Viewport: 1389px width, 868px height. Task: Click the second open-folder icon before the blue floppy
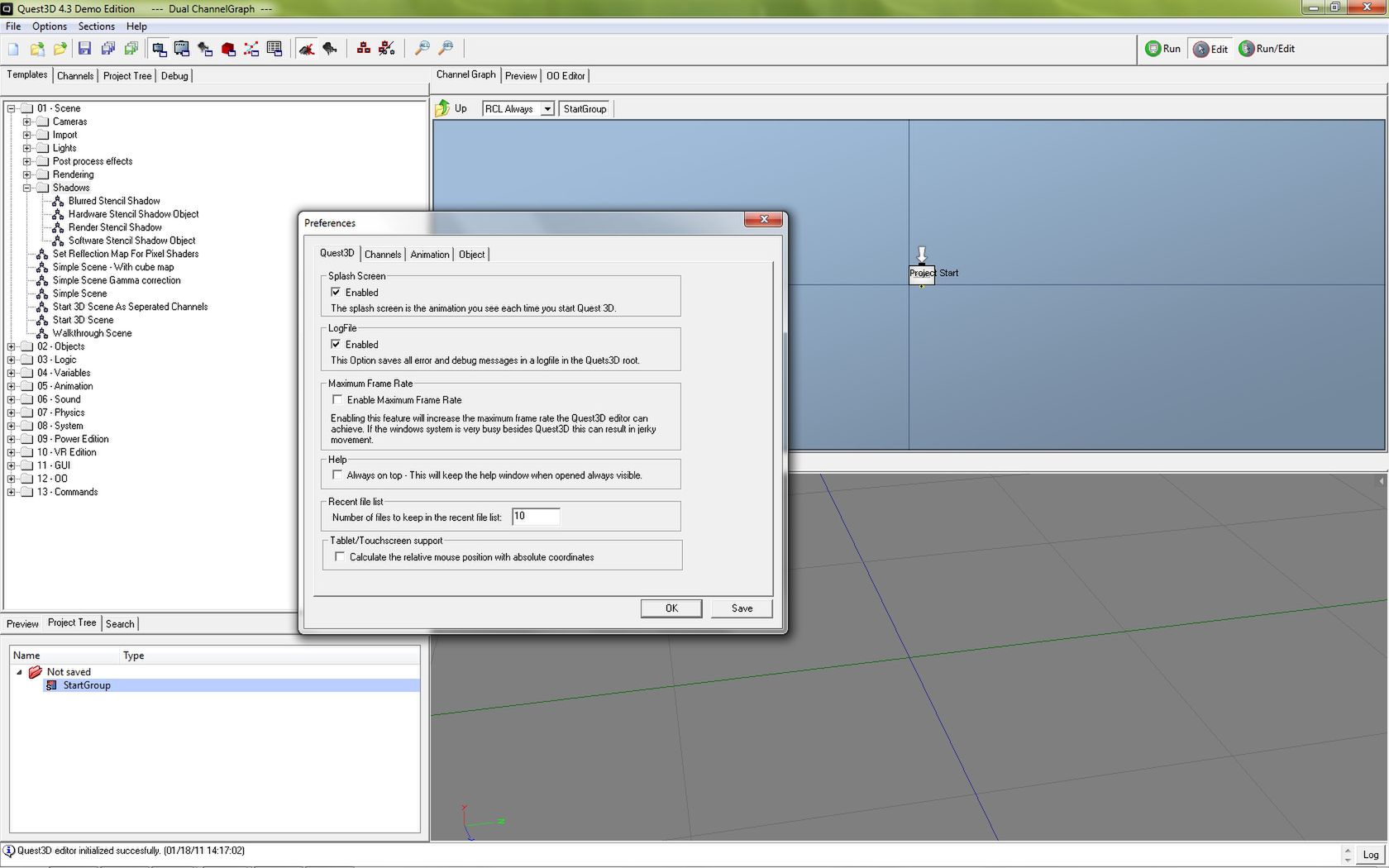point(60,49)
